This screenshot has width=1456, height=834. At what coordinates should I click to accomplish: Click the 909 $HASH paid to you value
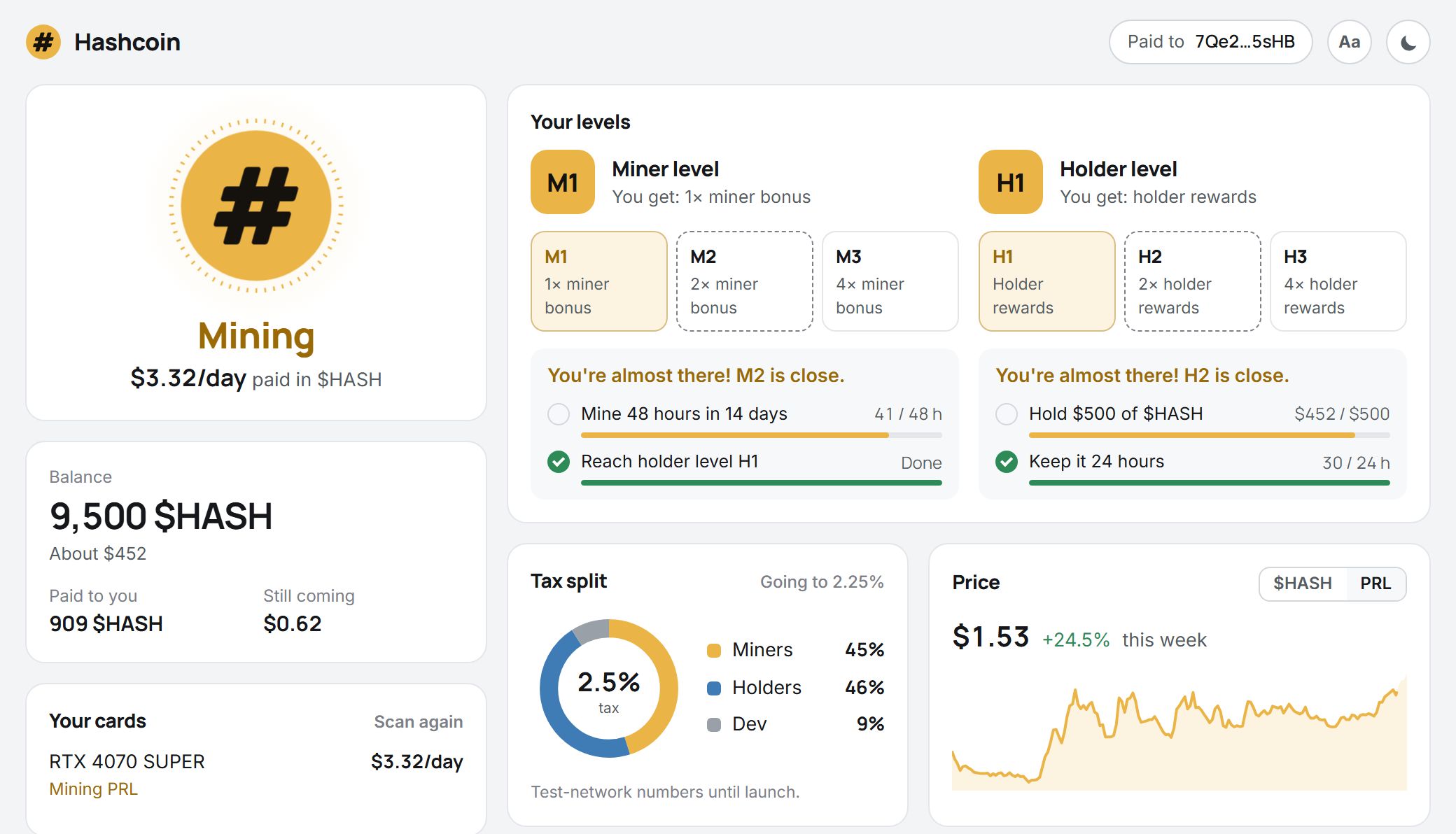(106, 623)
